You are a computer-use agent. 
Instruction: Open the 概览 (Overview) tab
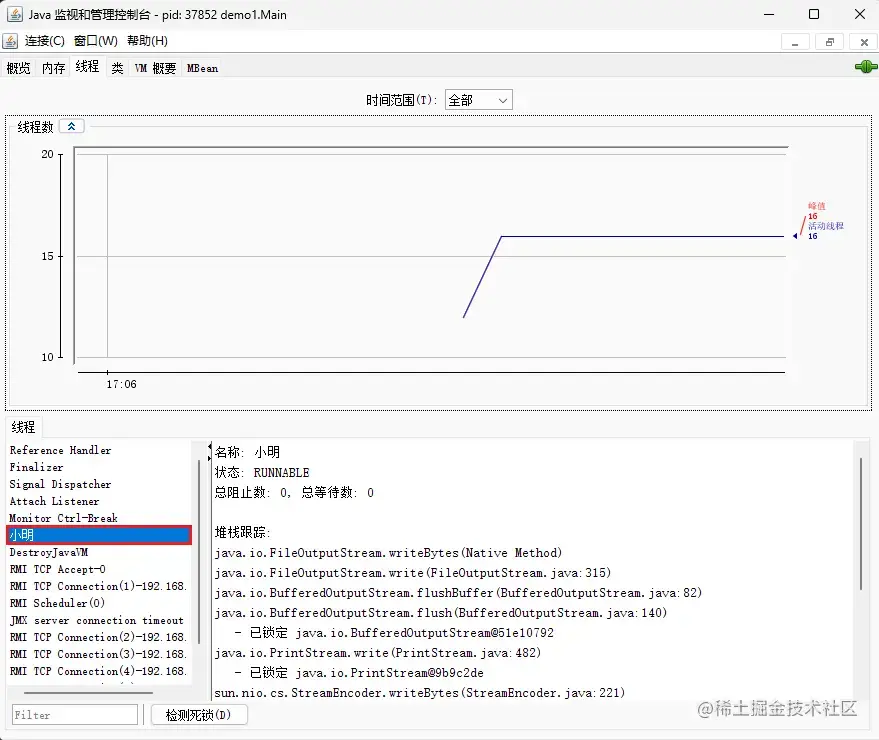[18, 67]
